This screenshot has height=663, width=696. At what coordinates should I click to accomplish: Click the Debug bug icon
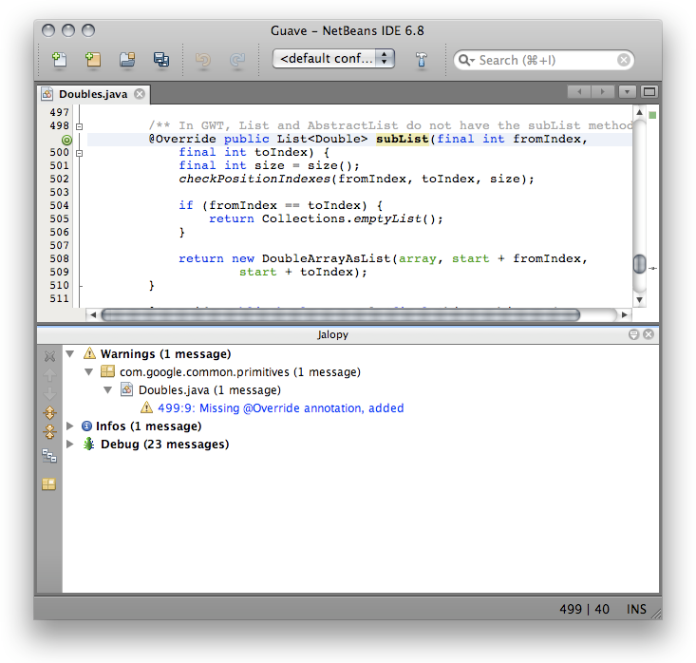pos(89,444)
